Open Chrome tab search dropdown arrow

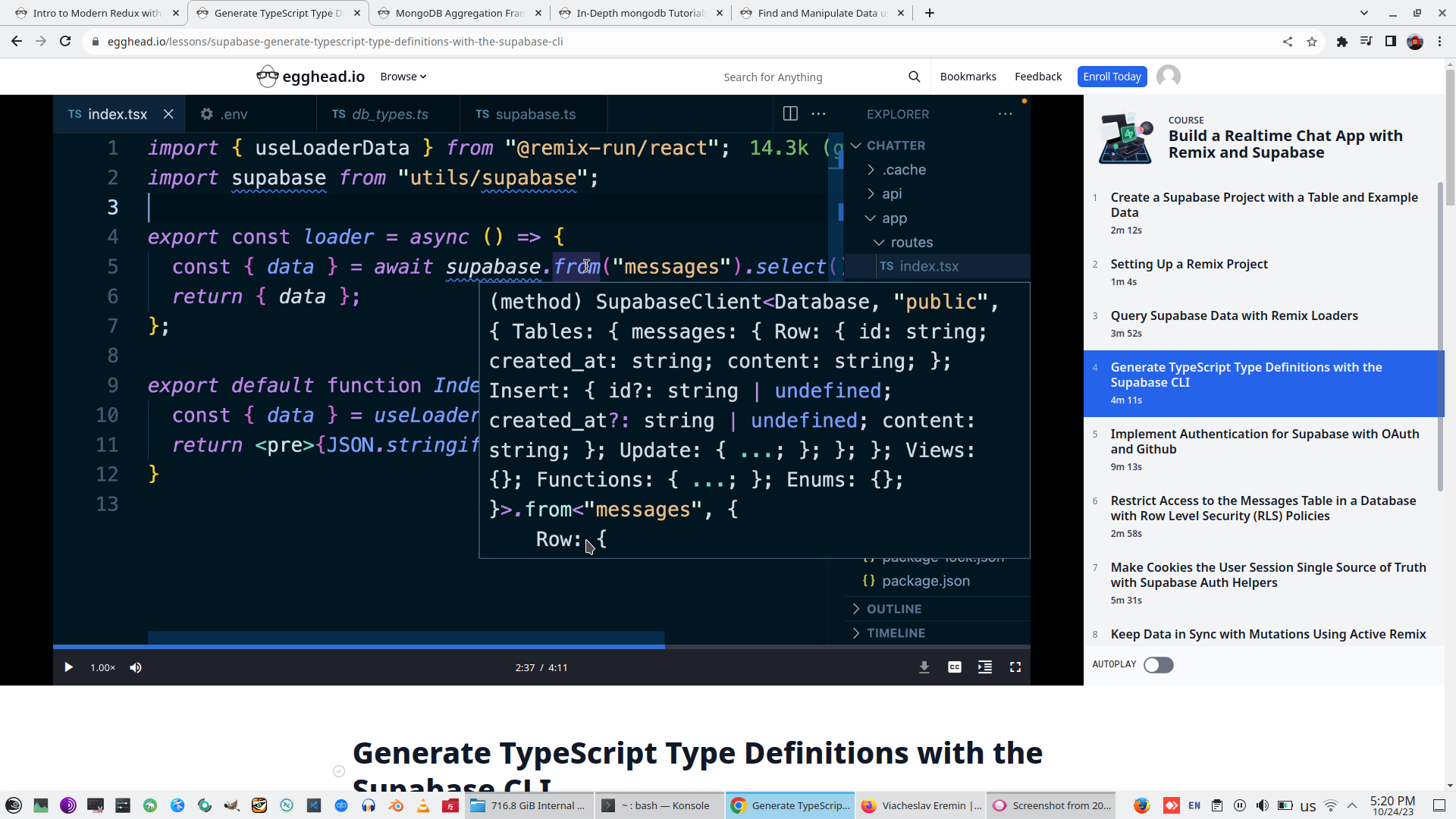[1363, 13]
